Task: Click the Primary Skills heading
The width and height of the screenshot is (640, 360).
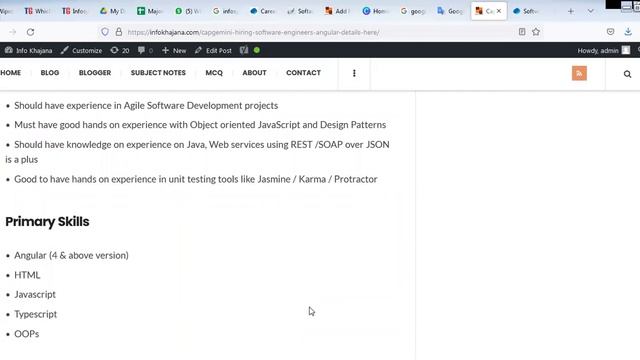Action: tap(47, 222)
